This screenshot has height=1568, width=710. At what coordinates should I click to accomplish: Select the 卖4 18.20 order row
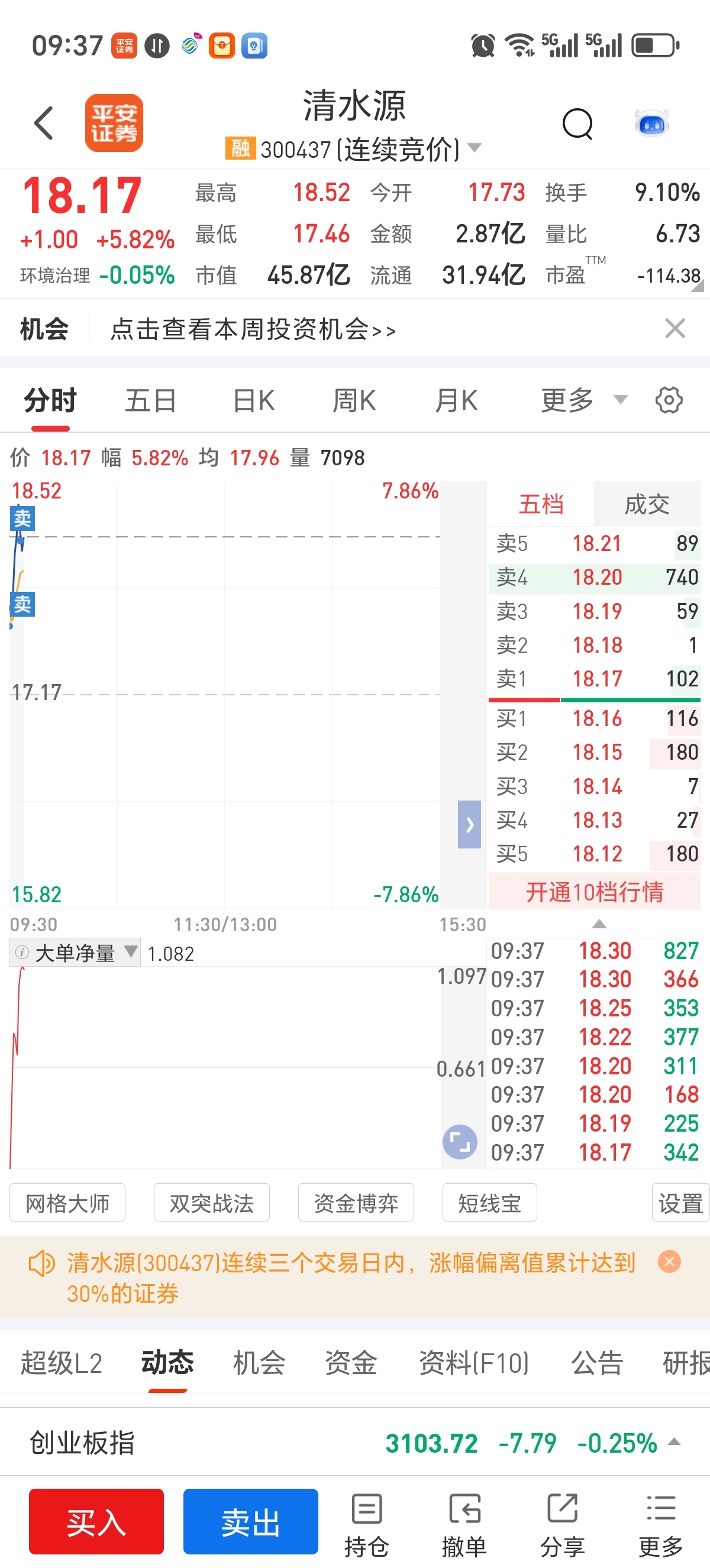pyautogui.click(x=594, y=577)
